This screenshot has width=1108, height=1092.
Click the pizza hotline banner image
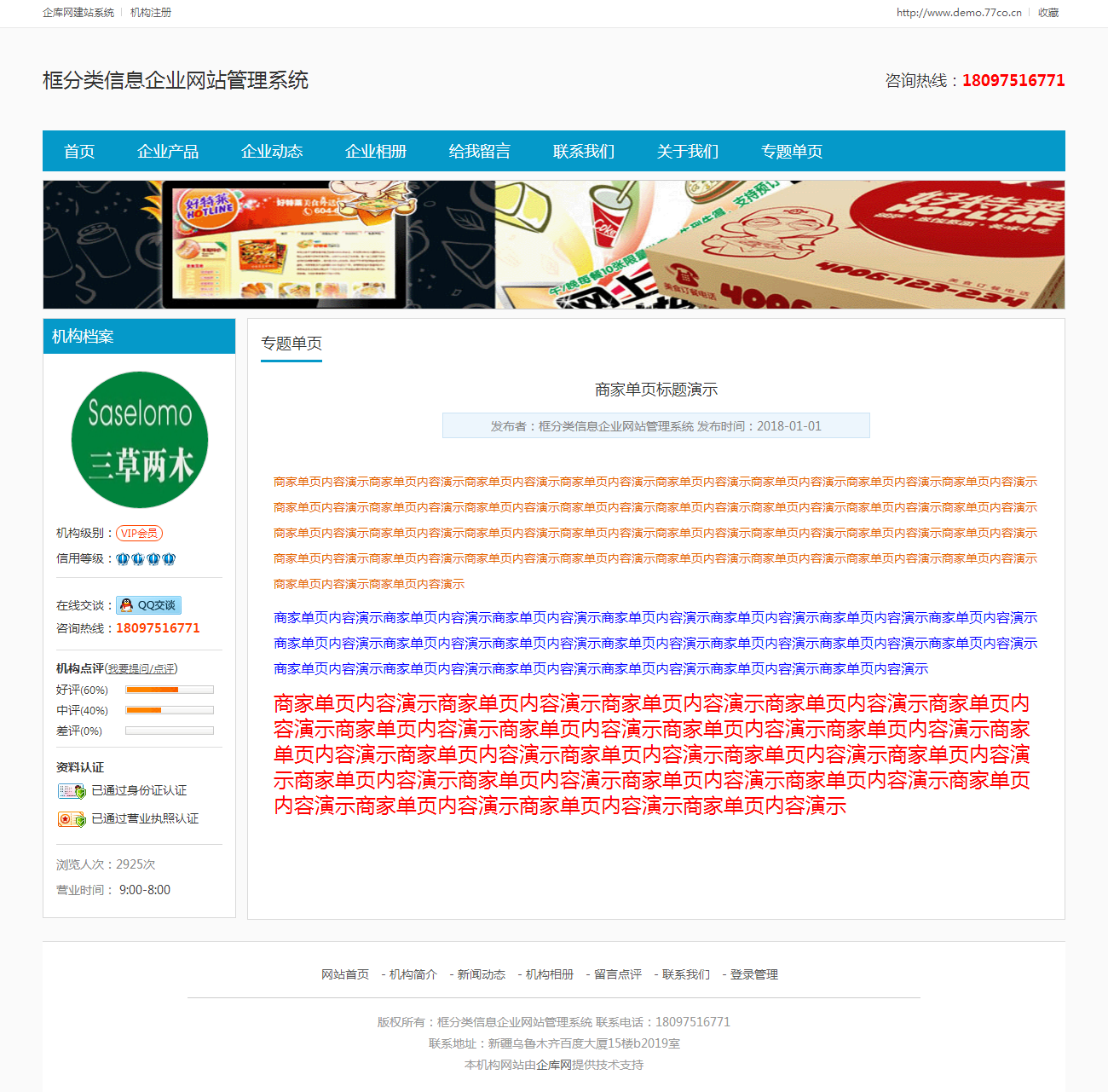tap(554, 245)
